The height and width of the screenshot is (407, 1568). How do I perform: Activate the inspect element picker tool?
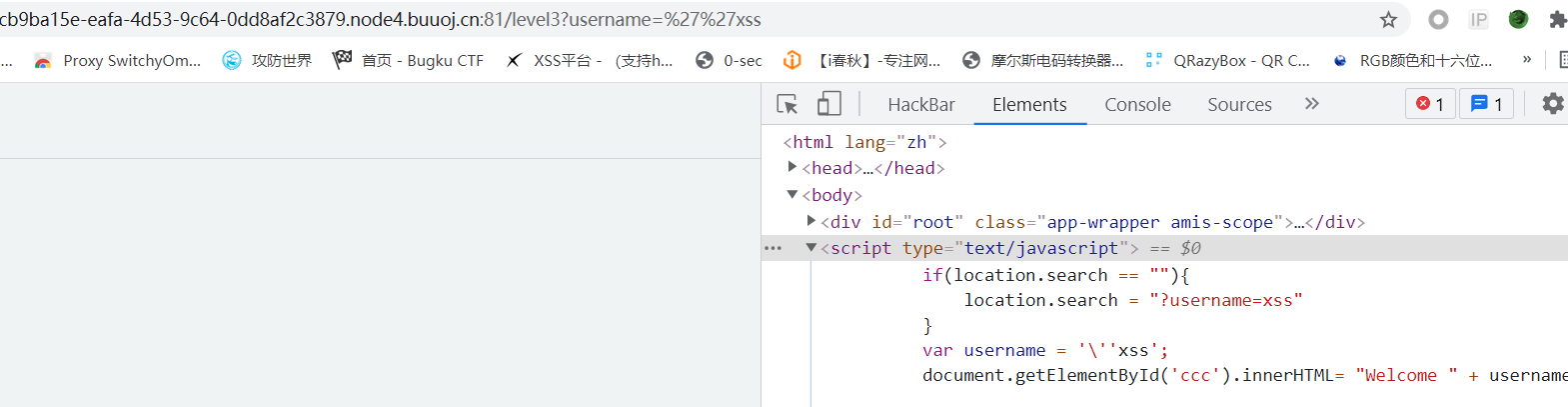[x=786, y=104]
